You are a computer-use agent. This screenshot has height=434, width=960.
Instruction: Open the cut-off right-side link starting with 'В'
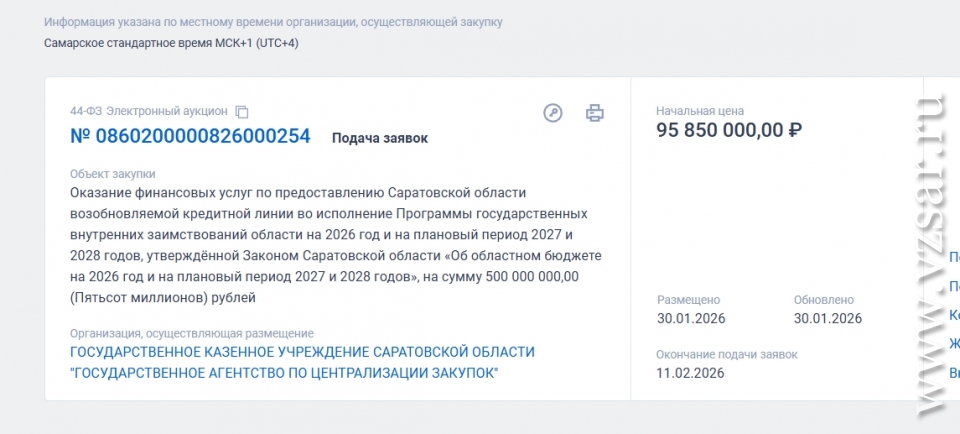click(954, 373)
